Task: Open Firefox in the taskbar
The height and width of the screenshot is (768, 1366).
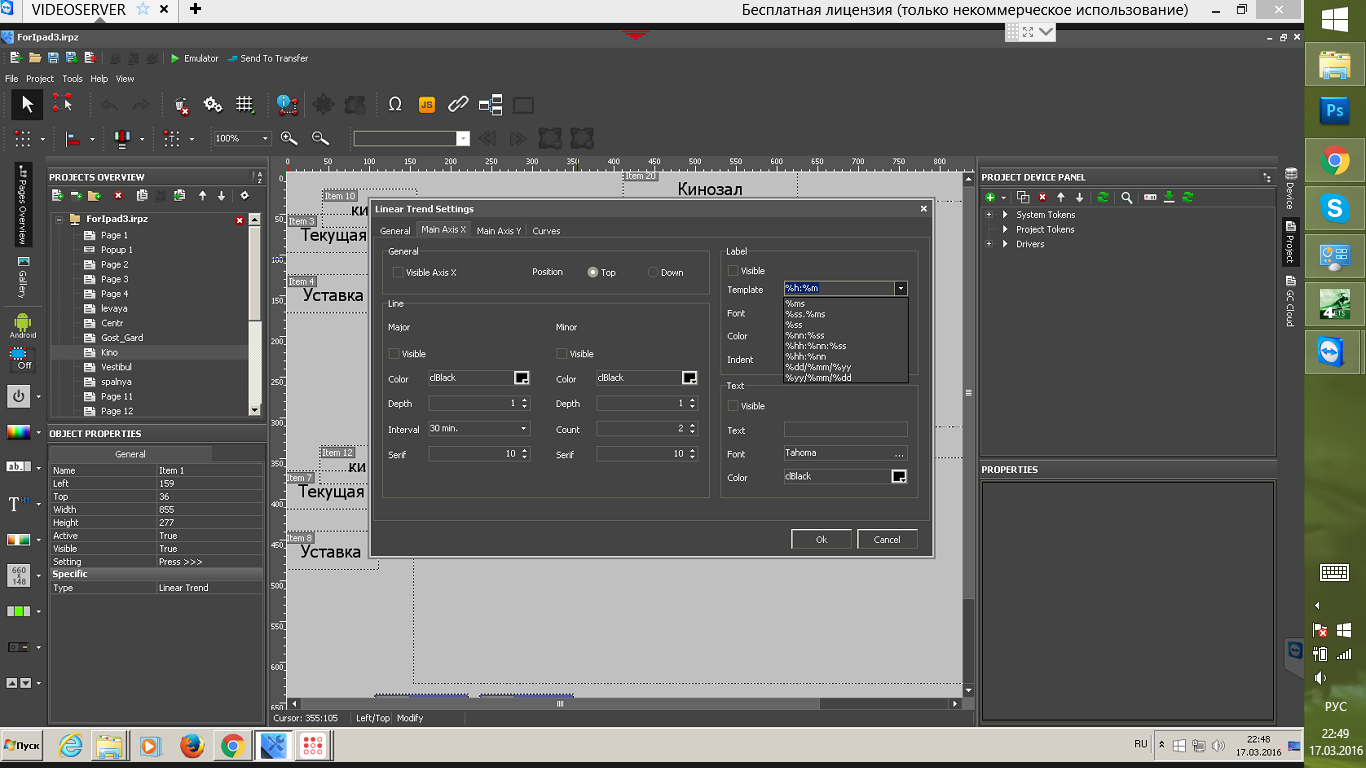Action: 192,745
